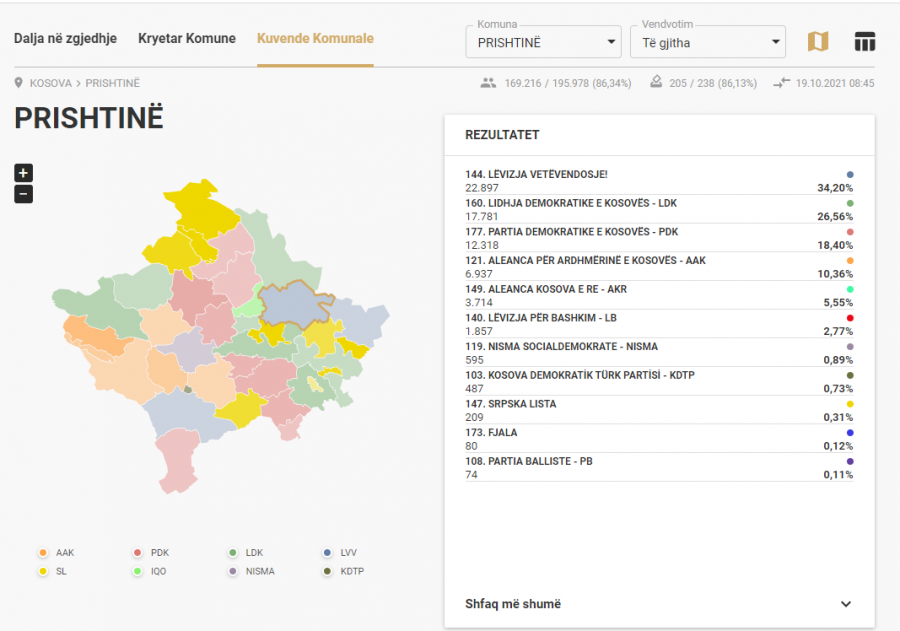Click PRISHTINË breadcrumb link
This screenshot has height=631, width=900.
click(x=112, y=83)
